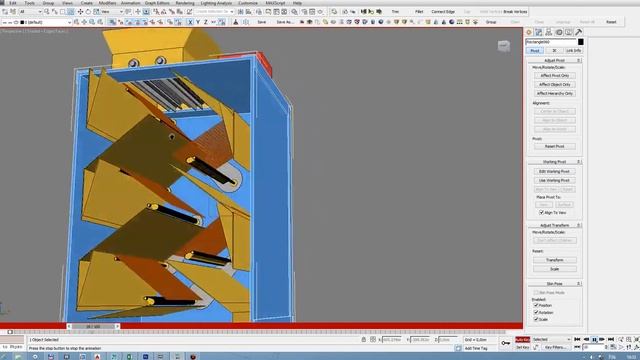Click the Connect Edge toolbar button

(x=443, y=12)
